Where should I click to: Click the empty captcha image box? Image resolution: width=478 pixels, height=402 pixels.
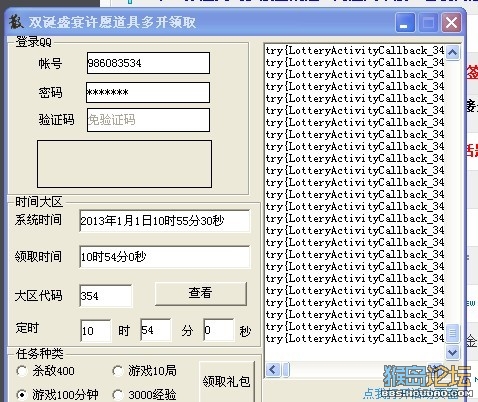124,164
